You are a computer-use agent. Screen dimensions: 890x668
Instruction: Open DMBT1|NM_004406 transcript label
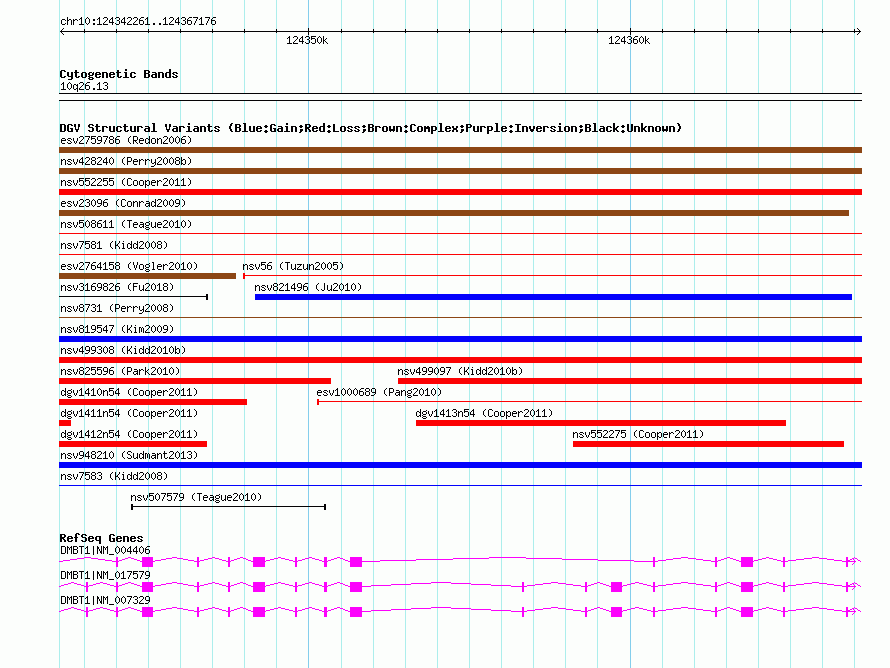105,551
